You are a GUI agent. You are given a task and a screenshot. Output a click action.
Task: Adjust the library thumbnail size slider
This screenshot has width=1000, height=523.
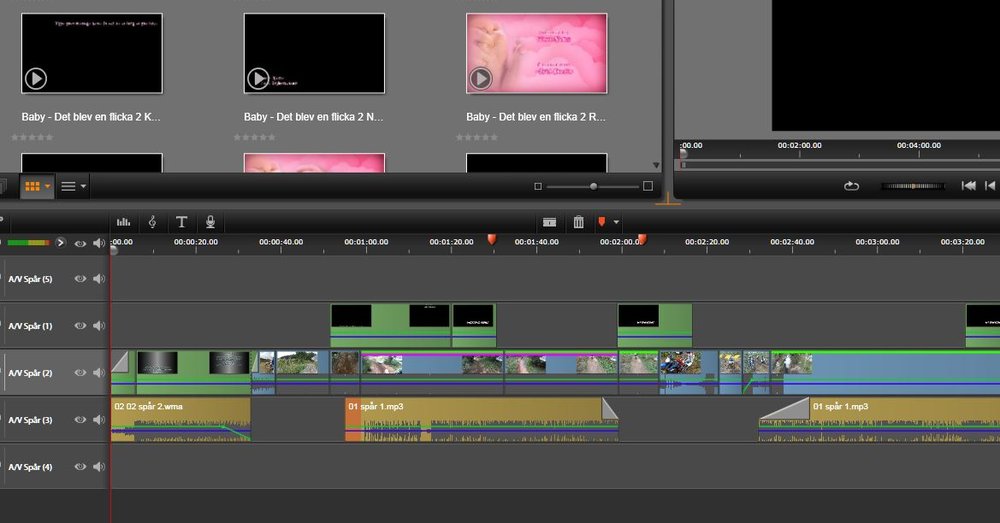click(593, 186)
